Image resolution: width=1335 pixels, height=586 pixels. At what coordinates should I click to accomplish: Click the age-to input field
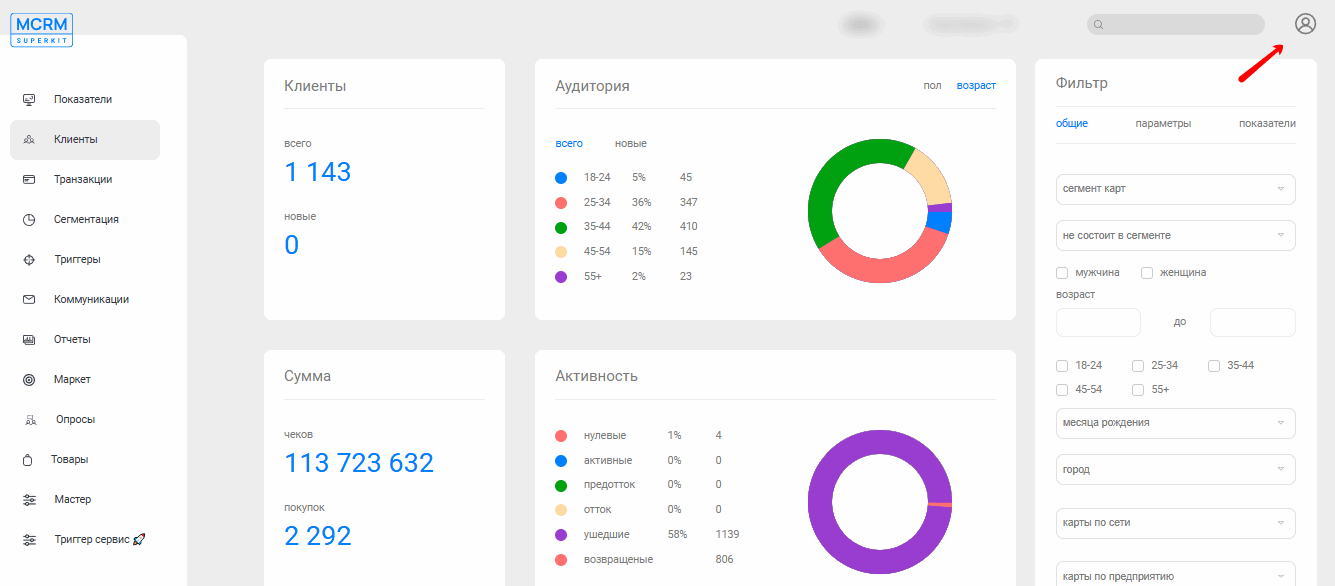coord(1253,322)
